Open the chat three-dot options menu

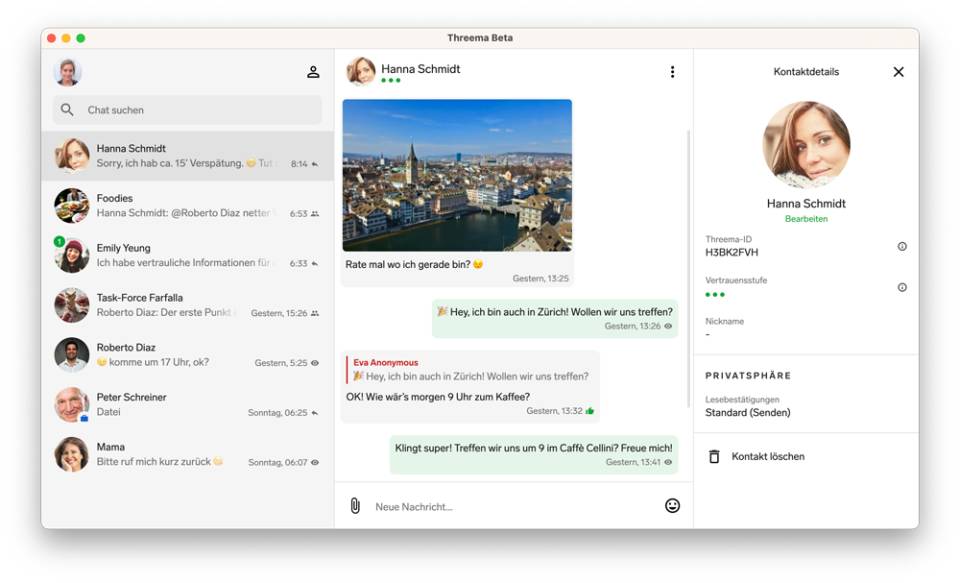point(672,72)
